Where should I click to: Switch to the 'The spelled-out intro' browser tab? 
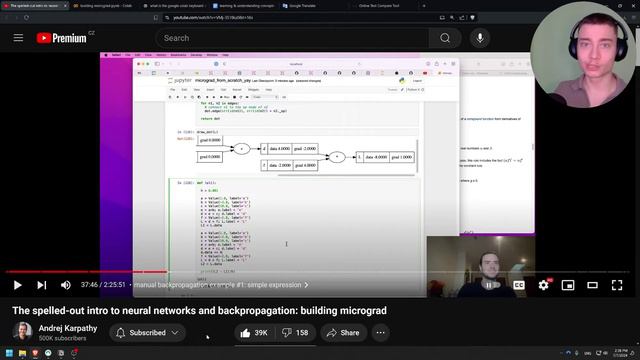tap(34, 6)
